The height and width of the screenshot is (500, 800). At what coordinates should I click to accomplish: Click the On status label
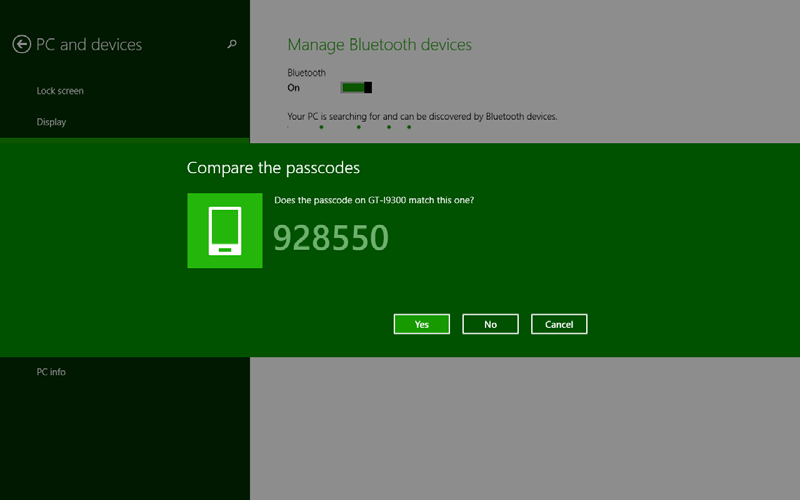(x=293, y=88)
